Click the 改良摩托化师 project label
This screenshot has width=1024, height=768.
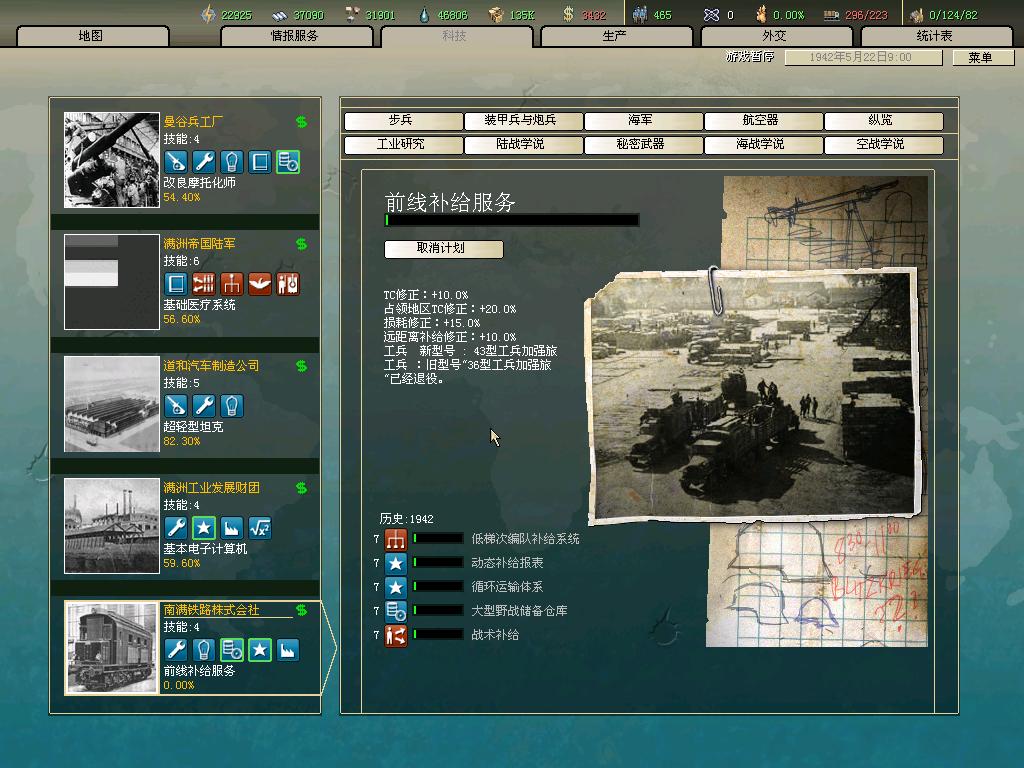click(200, 183)
